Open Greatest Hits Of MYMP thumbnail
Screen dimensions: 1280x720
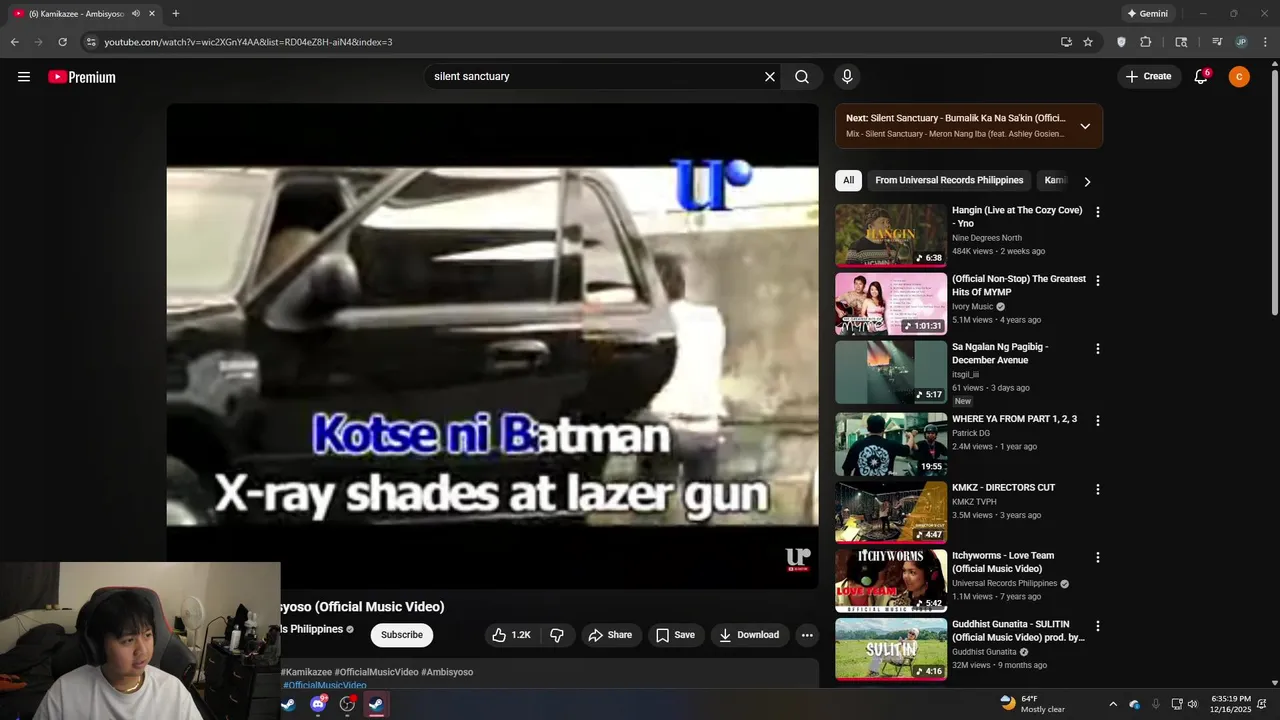click(891, 304)
